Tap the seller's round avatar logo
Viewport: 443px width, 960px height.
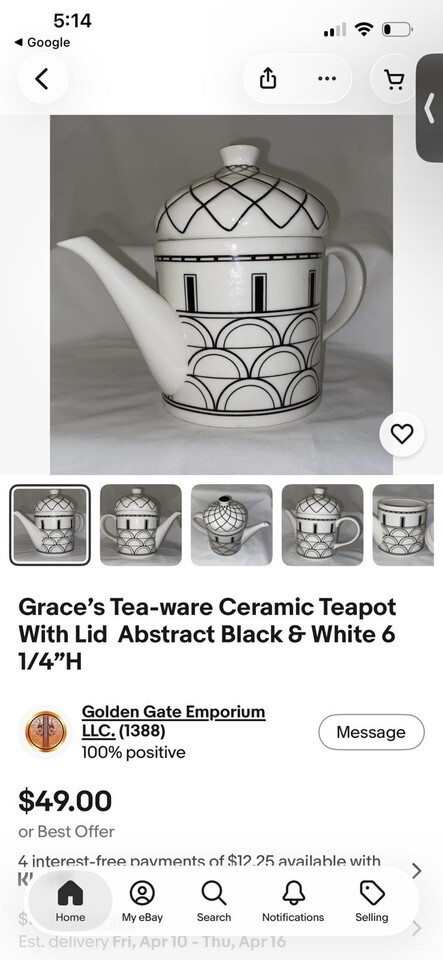click(47, 732)
